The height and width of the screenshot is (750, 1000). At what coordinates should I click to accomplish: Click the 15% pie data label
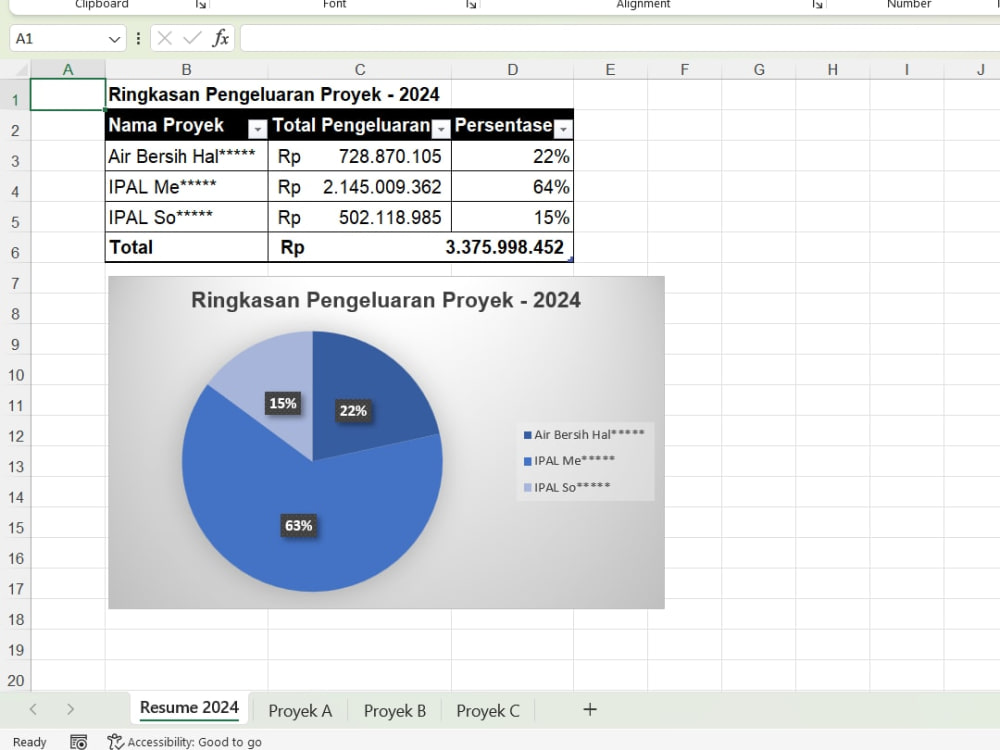[283, 403]
